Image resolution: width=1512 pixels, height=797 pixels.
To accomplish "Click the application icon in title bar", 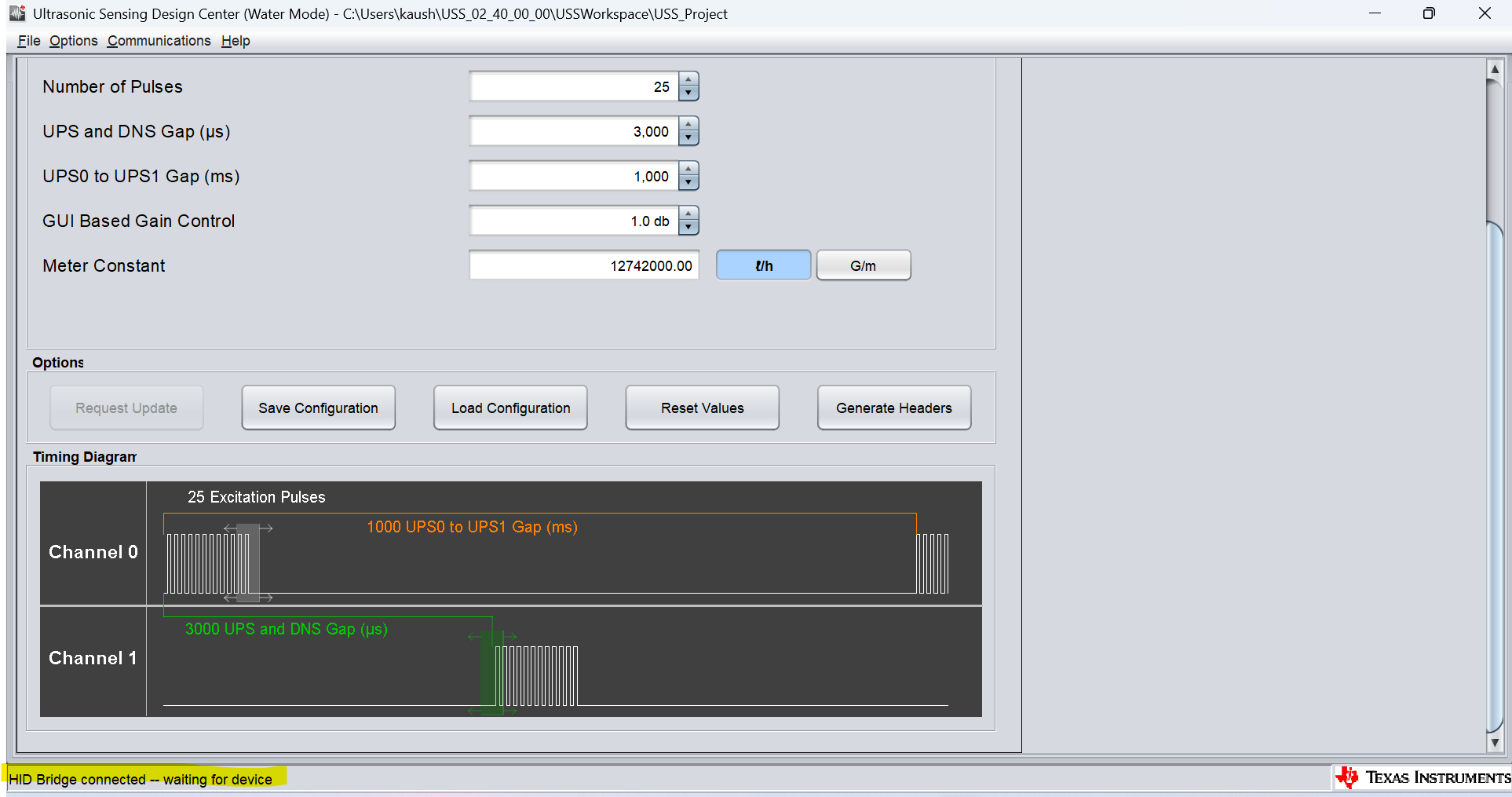I will 17,13.
